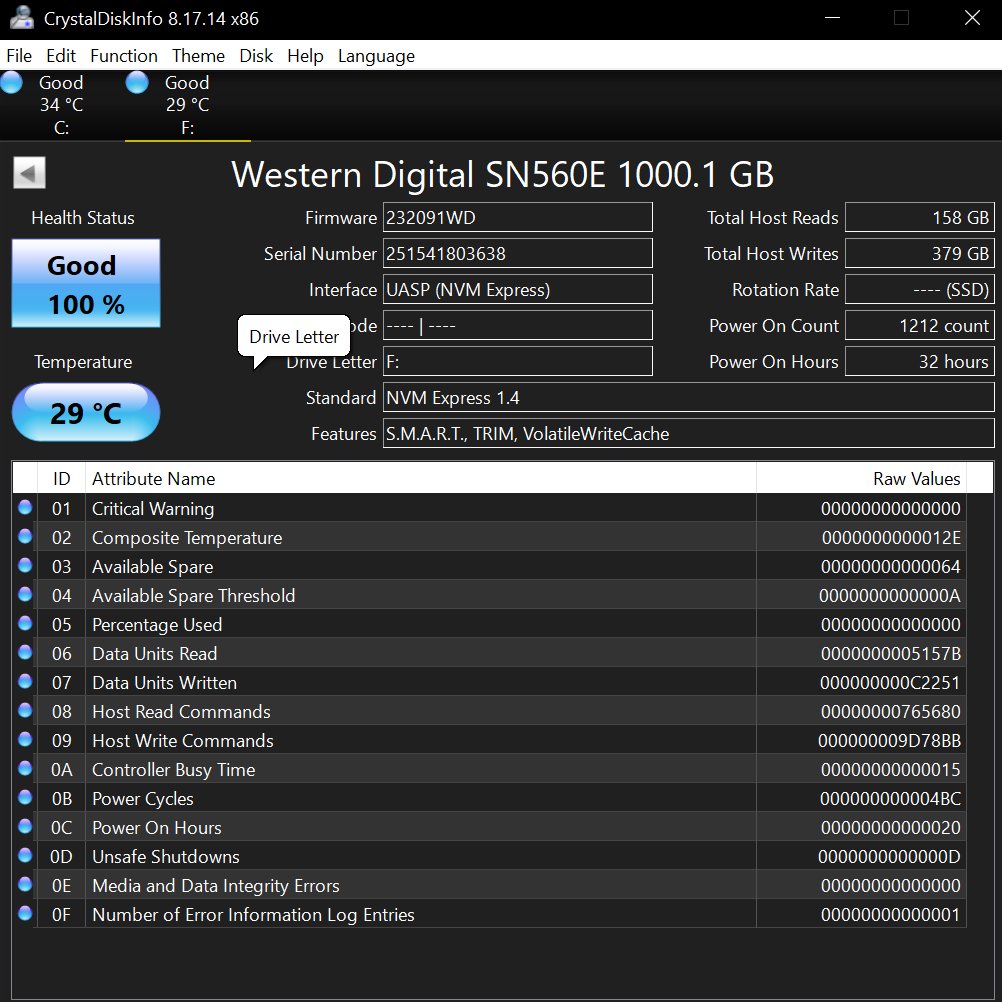Select the Available Spare attribute row
Viewport: 1002px width, 1002px height.
pos(489,567)
